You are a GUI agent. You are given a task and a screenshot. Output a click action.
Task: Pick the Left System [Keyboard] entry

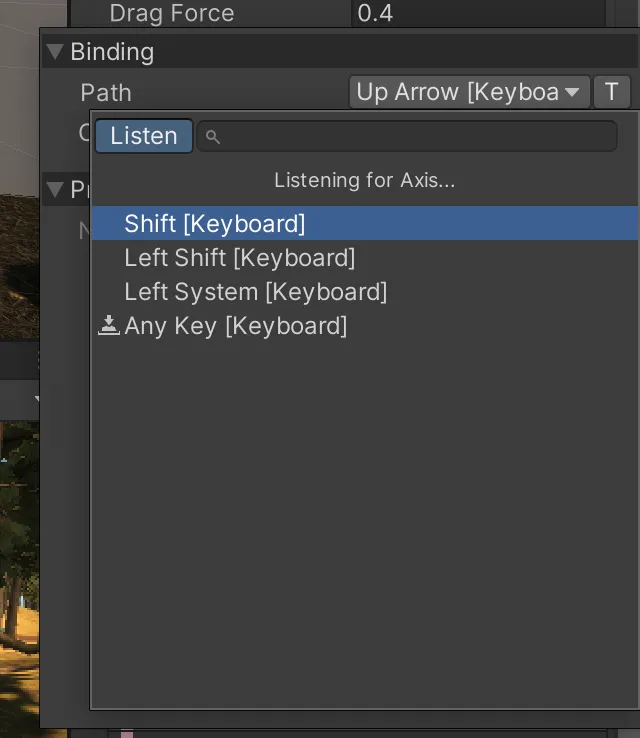(x=255, y=291)
